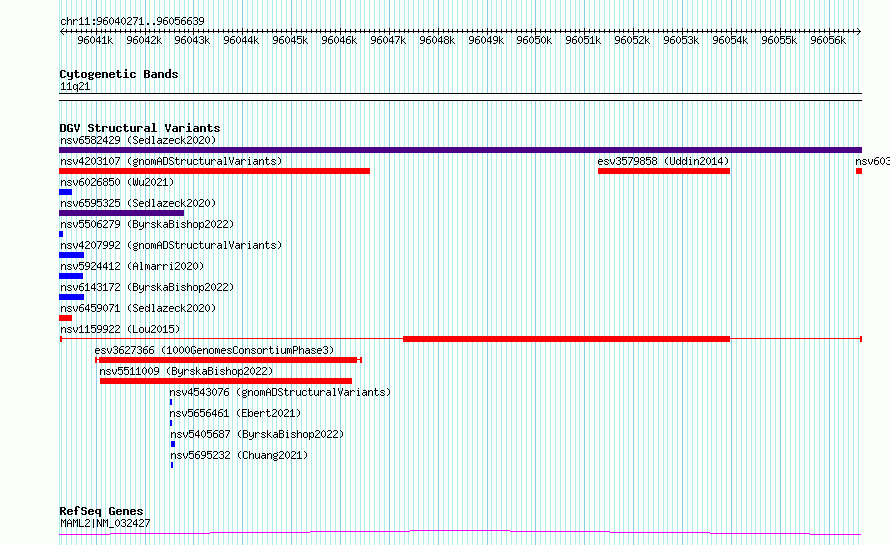Click the blue nsv6026850 variant bar

65,192
